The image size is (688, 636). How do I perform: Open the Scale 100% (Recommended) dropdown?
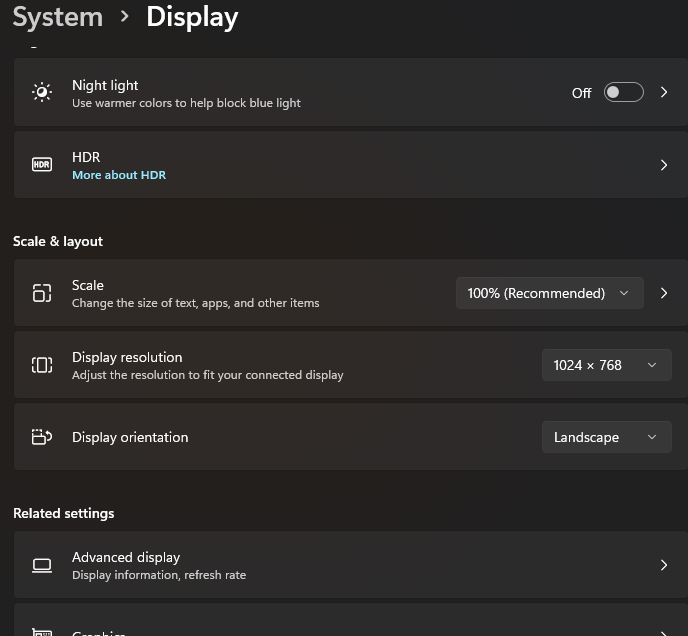548,293
